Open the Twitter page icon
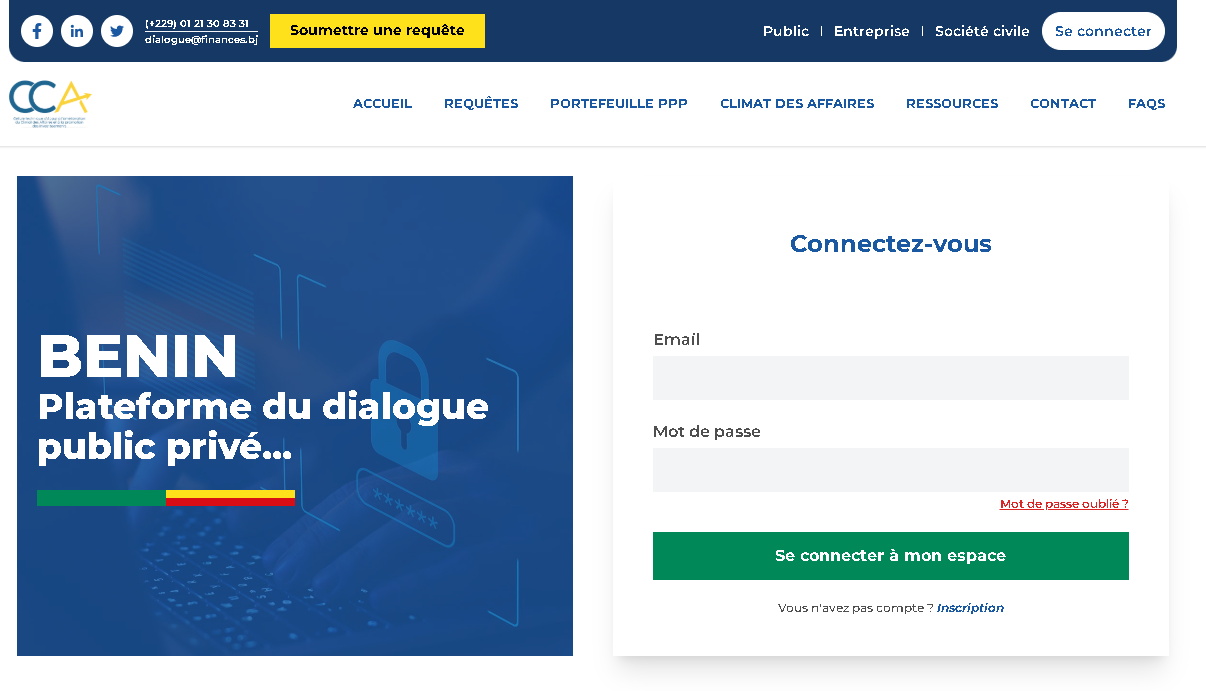Screen dimensions: 1206x691 (x=117, y=30)
